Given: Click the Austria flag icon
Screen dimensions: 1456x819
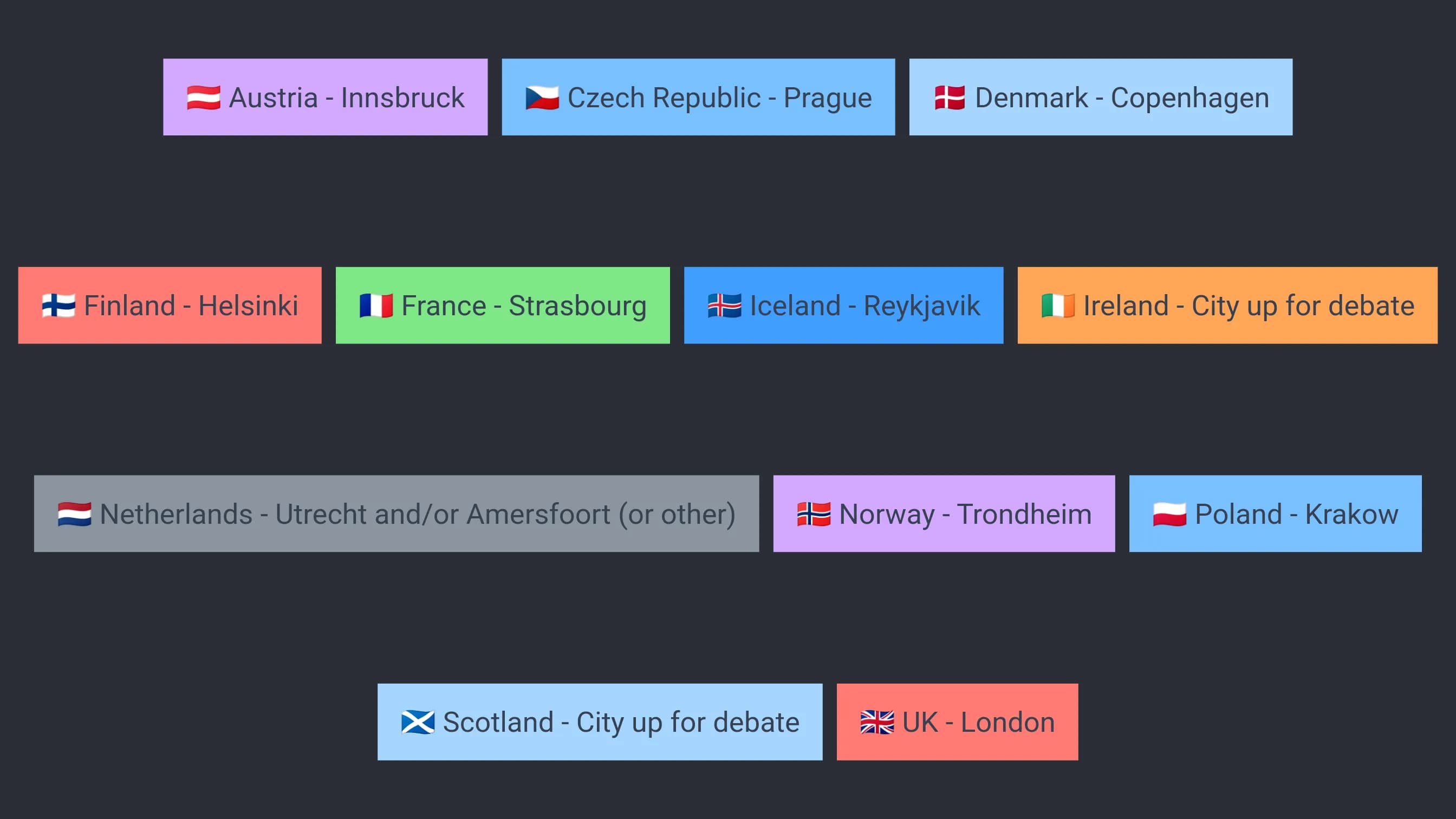Looking at the screenshot, I should pos(204,98).
